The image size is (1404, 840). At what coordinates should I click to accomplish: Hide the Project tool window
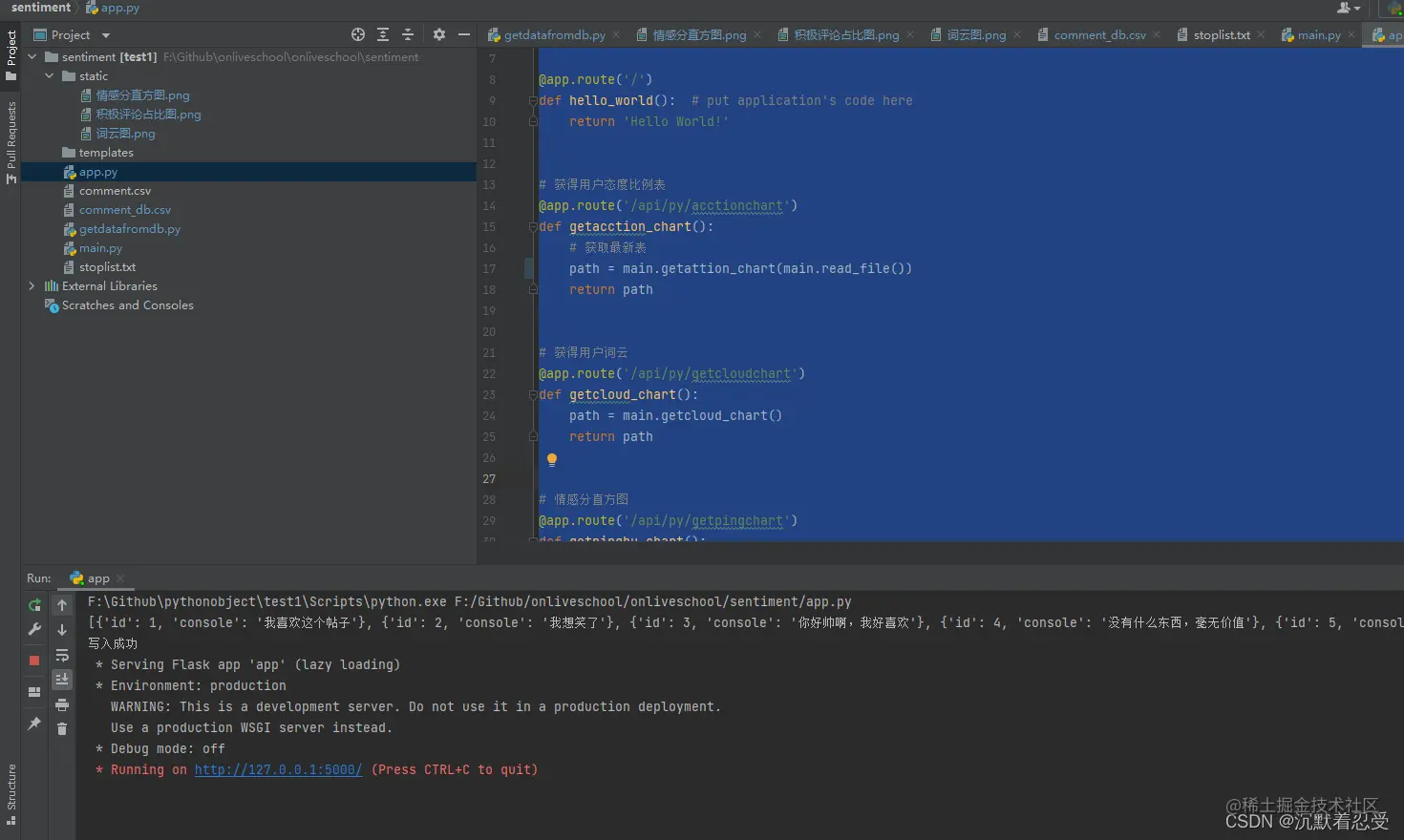pos(464,34)
